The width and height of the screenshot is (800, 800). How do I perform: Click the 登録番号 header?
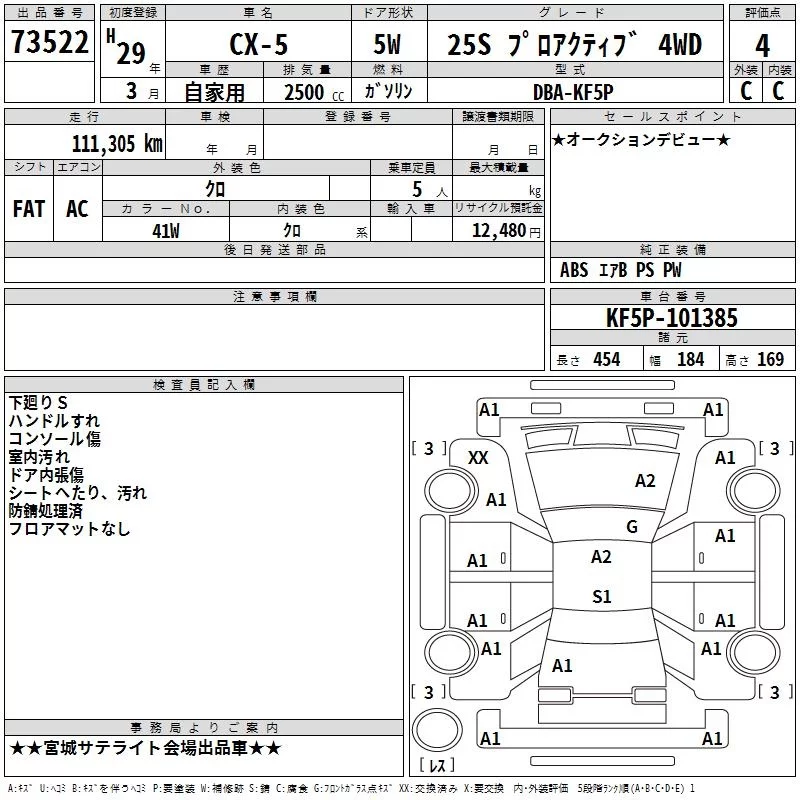(x=358, y=116)
